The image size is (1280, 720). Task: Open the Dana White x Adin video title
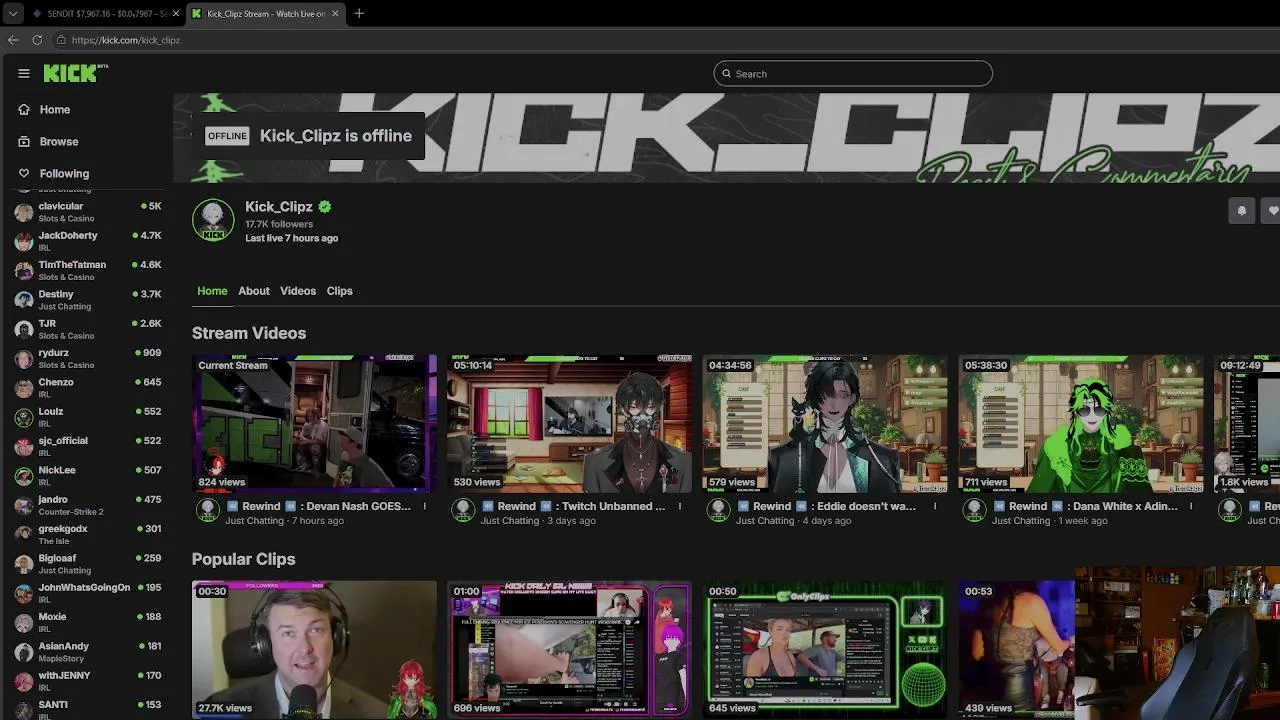pyautogui.click(x=1085, y=506)
